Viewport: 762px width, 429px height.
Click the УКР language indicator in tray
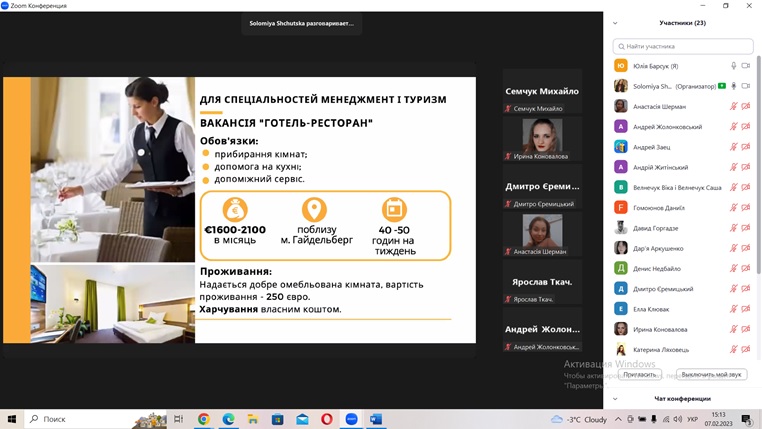click(693, 419)
